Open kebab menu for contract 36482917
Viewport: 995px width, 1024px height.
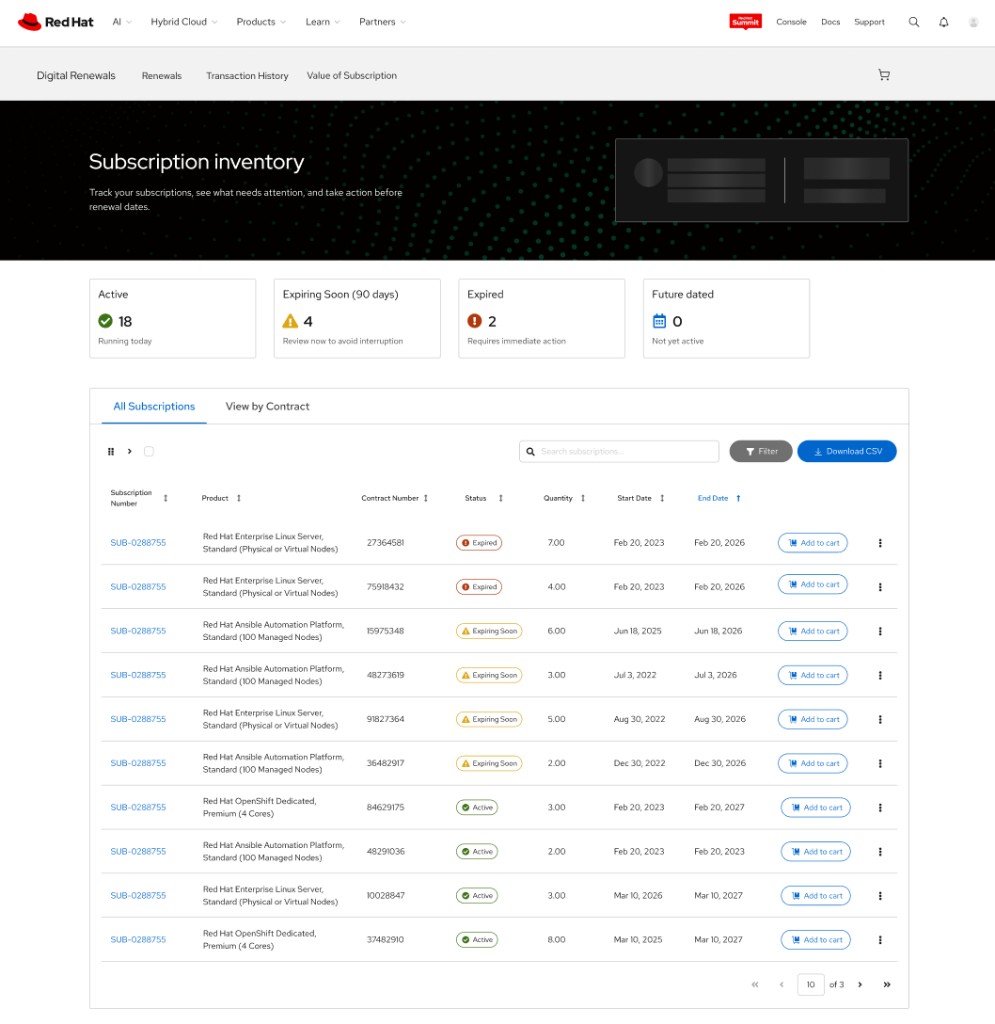point(880,763)
